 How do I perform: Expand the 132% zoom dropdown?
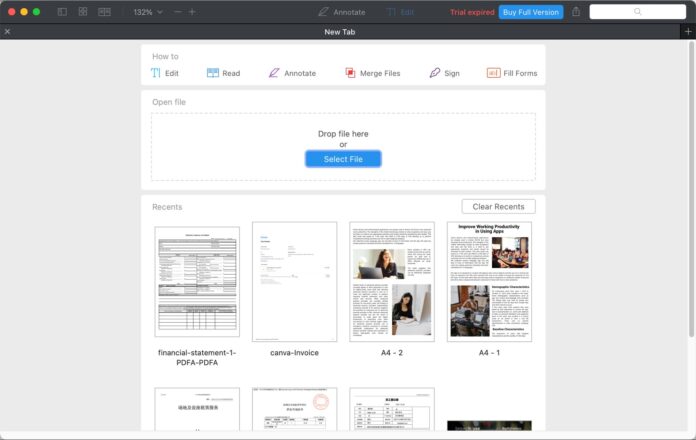[148, 12]
